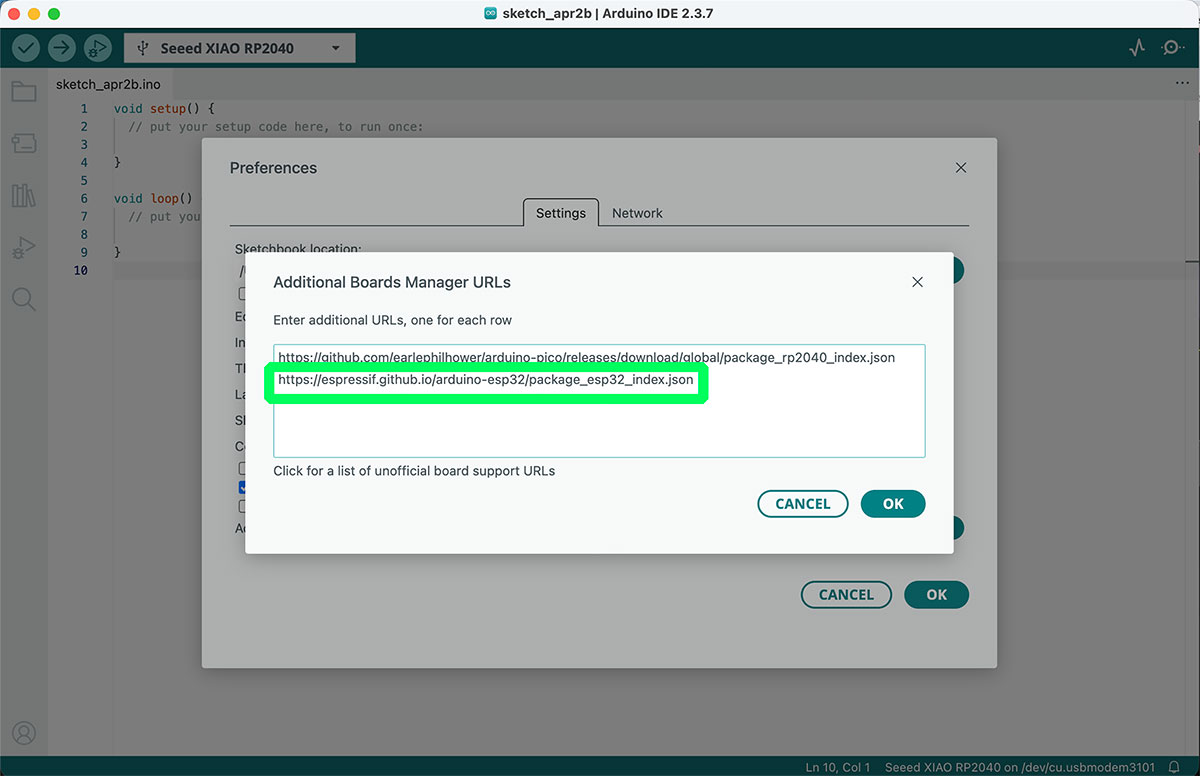Click the 'put your setup code here' comment
The image size is (1200, 776).
(x=276, y=127)
